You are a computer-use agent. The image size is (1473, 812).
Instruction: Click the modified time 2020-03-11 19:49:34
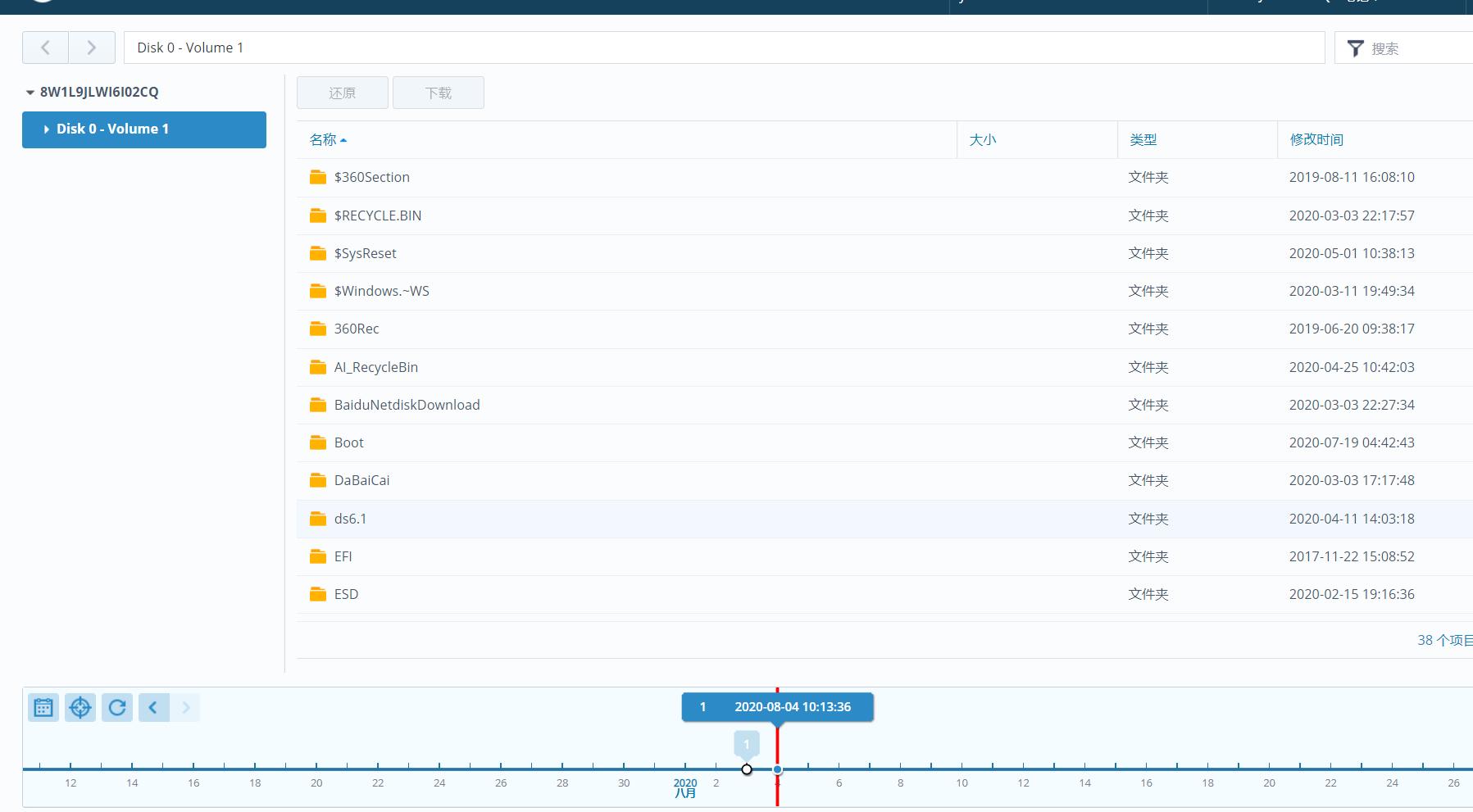coord(1352,291)
